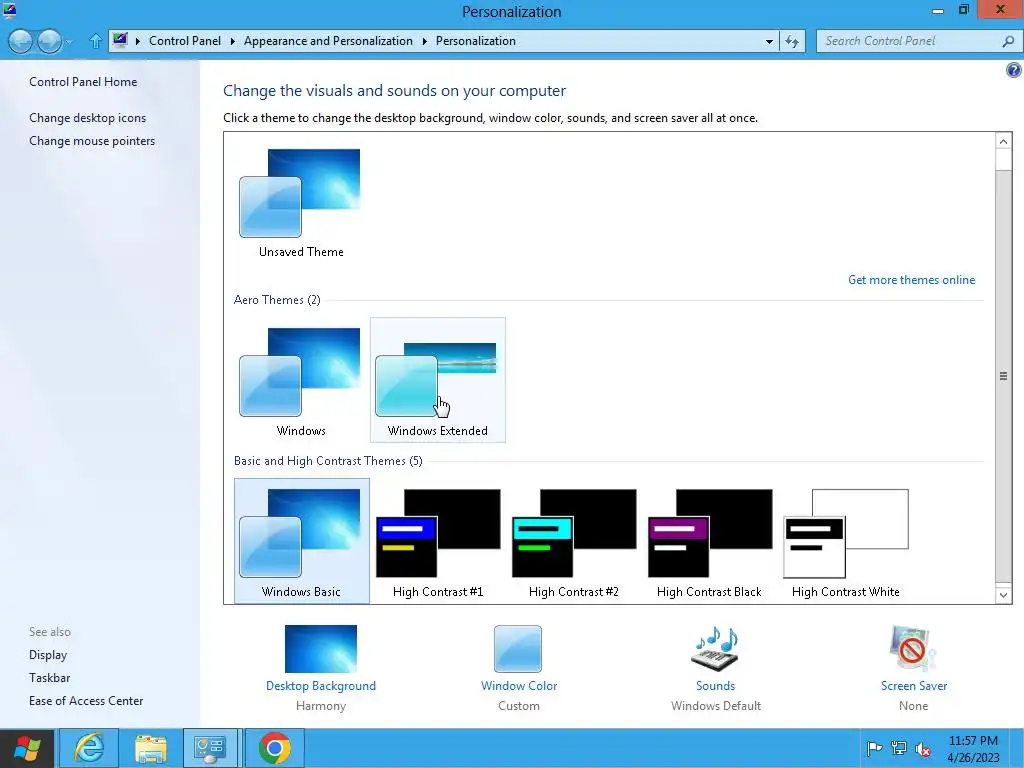Click the Up one level arrow
Image resolution: width=1024 pixels, height=768 pixels.
[x=95, y=41]
